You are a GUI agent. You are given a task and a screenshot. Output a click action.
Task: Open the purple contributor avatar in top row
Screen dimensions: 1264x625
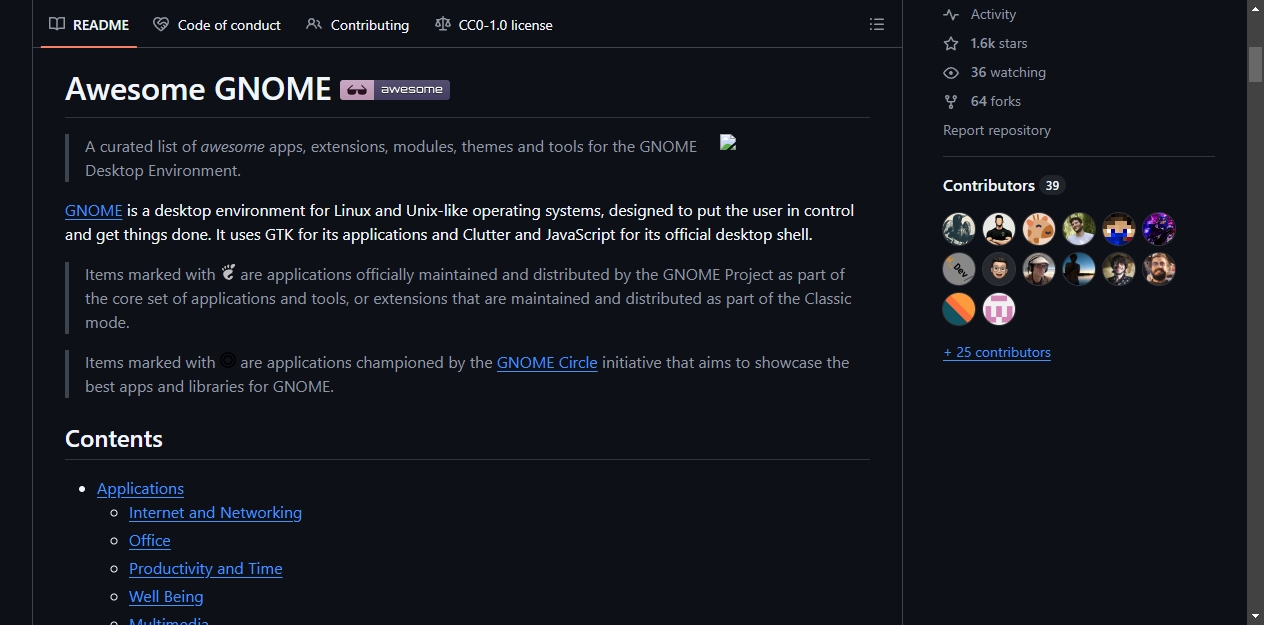coord(1159,229)
